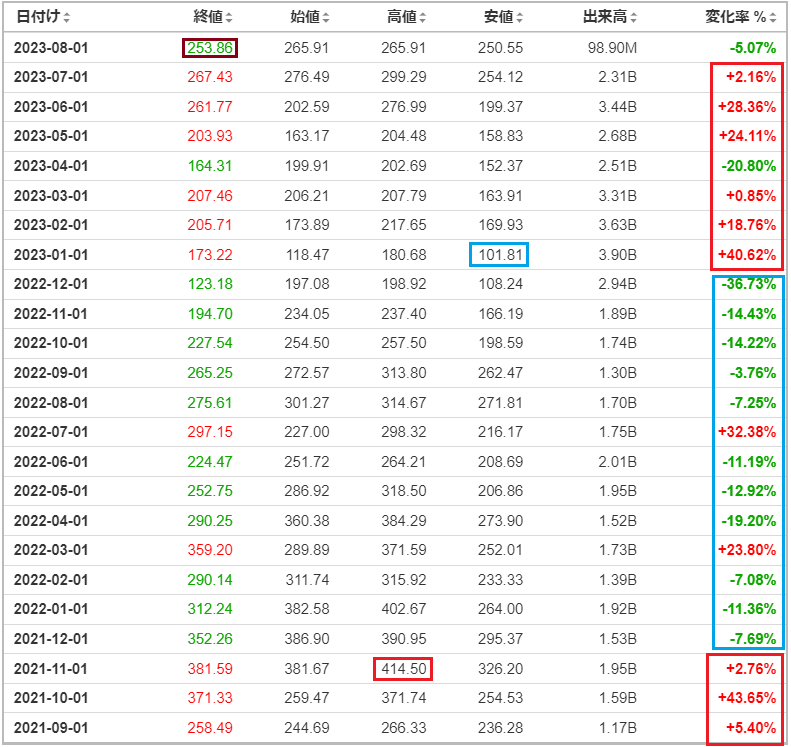Select the change rate -19.20%
This screenshot has height=747, width=791.
click(749, 521)
